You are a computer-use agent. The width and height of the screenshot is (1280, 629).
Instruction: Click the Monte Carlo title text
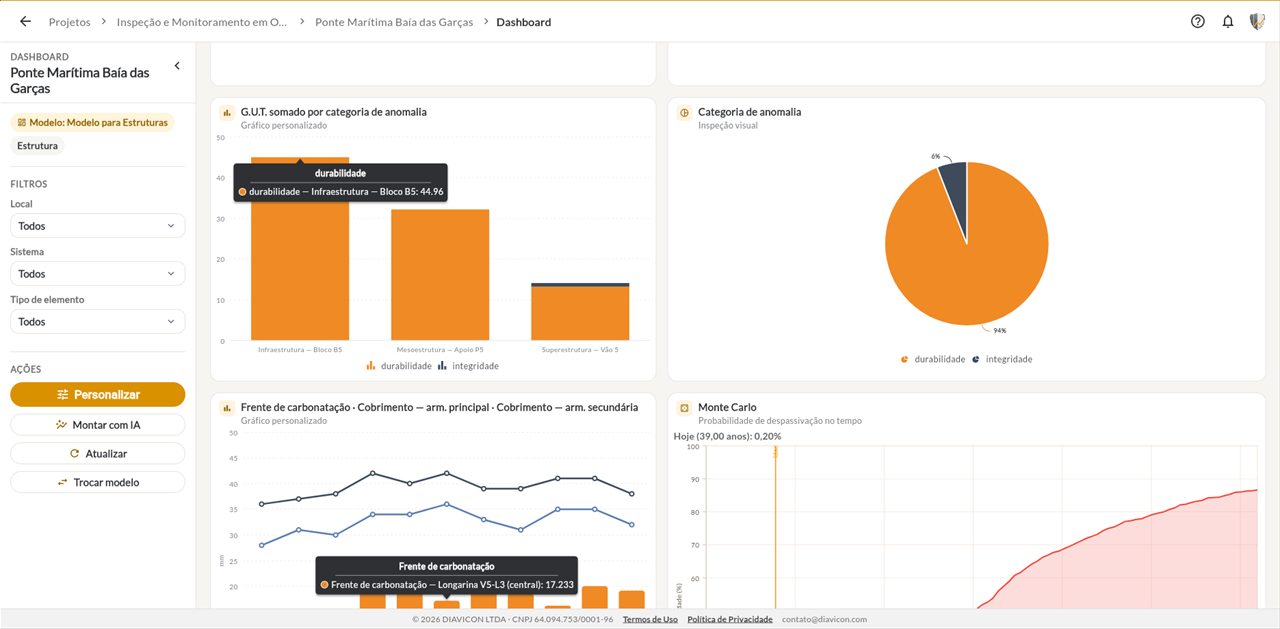[727, 407]
